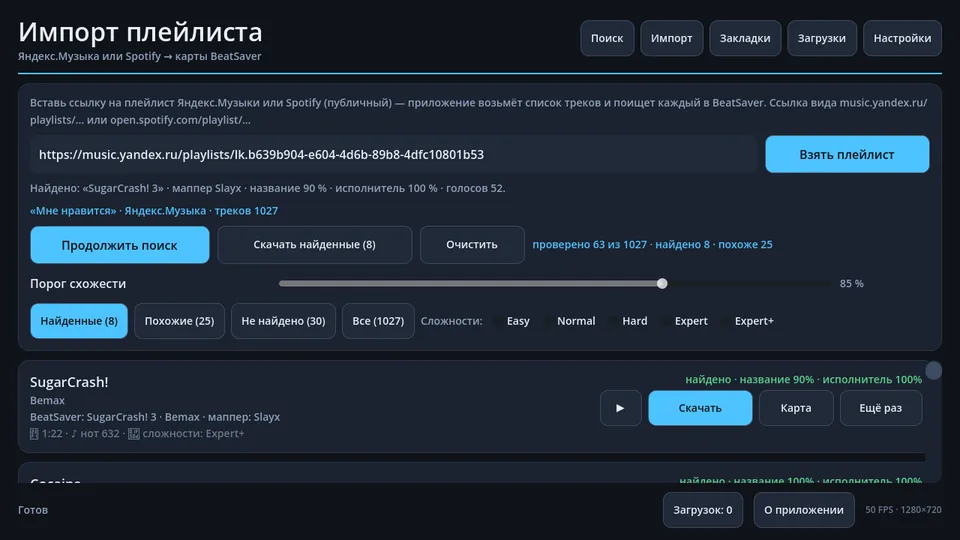
Task: Click the results list scrollbar thumb
Action: click(x=934, y=370)
